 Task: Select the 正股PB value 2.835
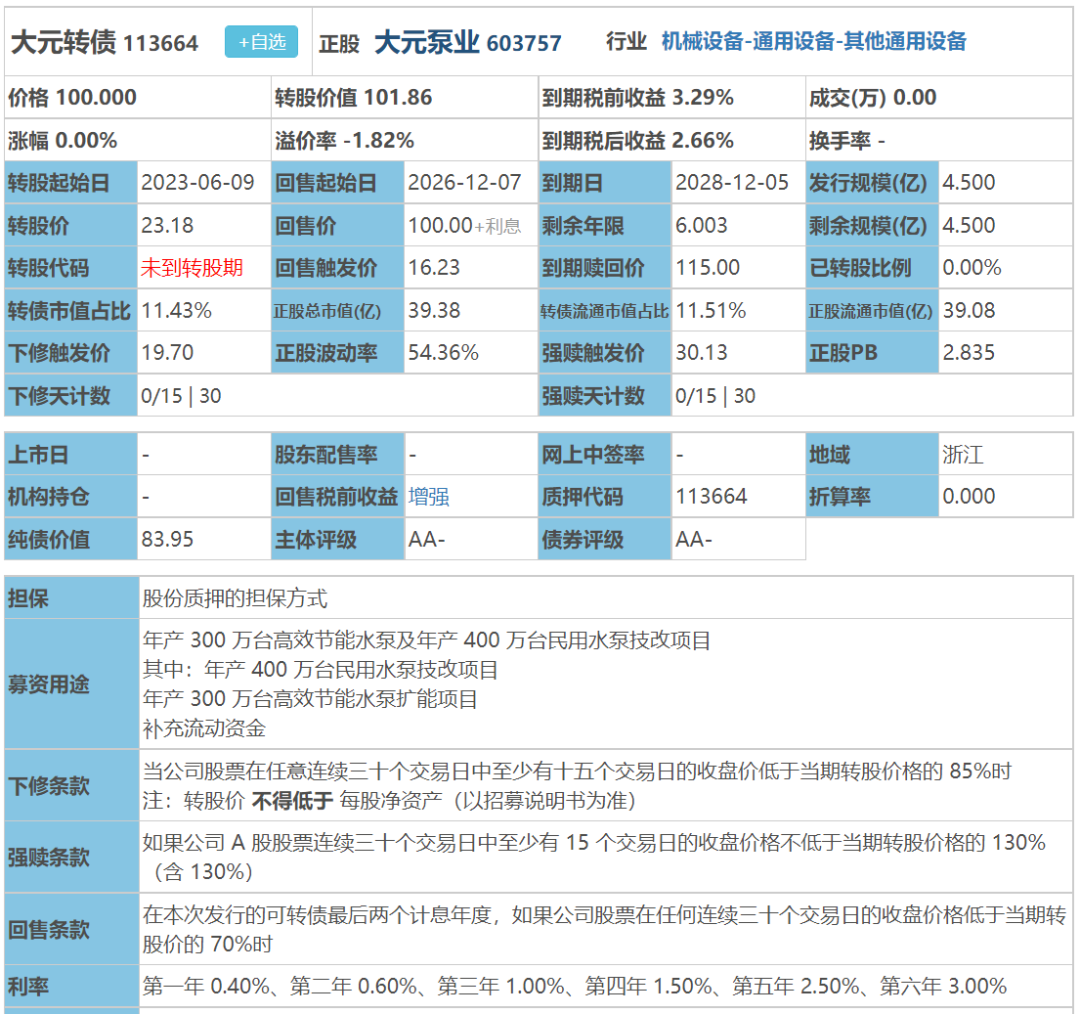[969, 353]
